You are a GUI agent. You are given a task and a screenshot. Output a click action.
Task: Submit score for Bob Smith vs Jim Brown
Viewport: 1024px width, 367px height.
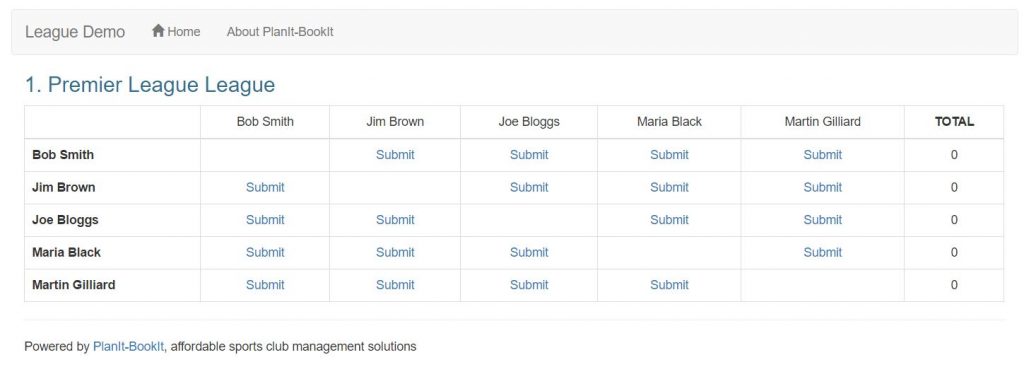(395, 155)
